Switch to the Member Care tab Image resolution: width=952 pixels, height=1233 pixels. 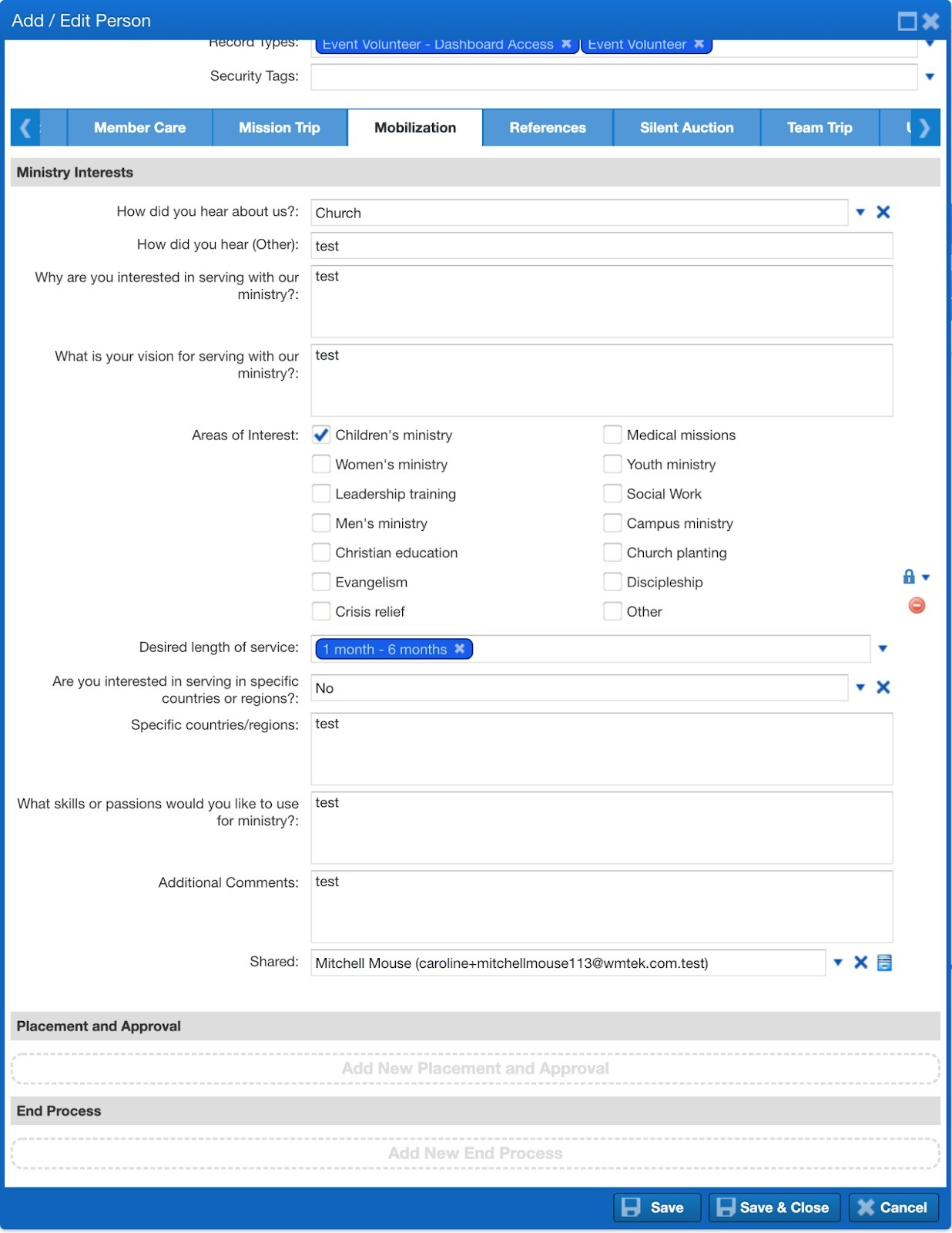(140, 127)
